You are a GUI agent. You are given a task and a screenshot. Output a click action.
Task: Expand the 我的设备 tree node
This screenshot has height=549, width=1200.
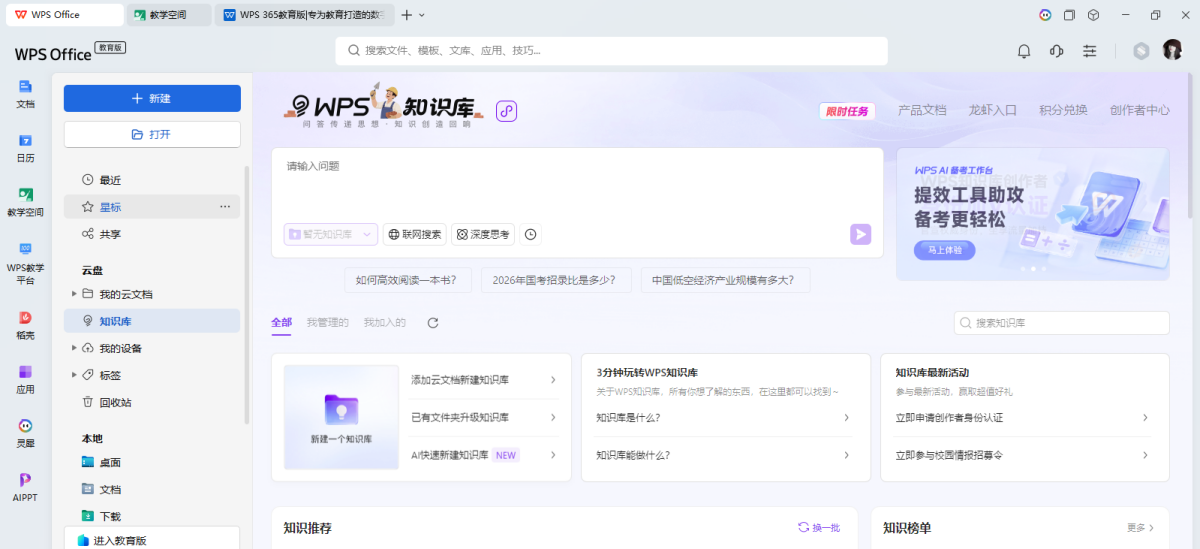[74, 348]
